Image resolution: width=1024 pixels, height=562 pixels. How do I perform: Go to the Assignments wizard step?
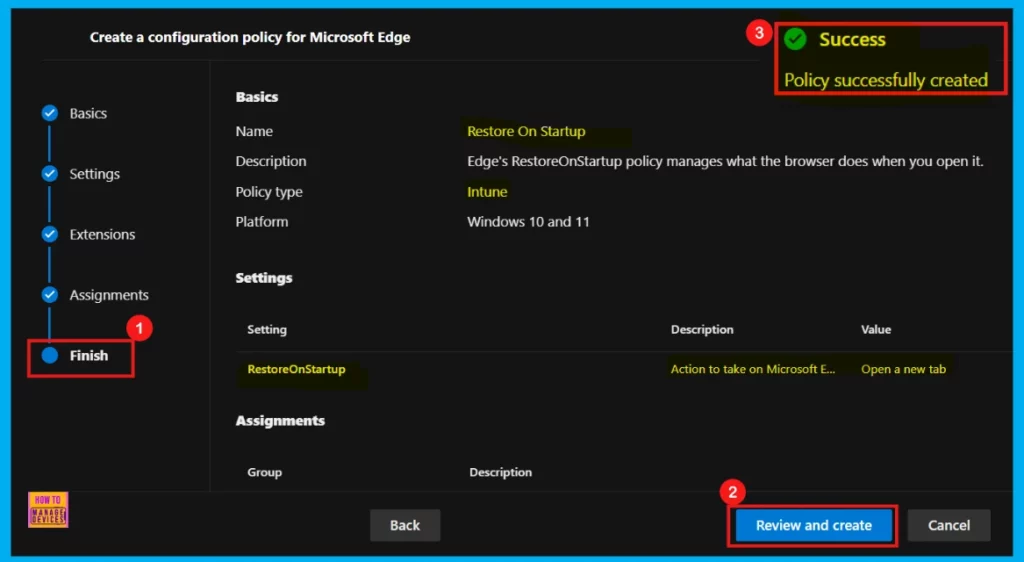[x=109, y=295]
